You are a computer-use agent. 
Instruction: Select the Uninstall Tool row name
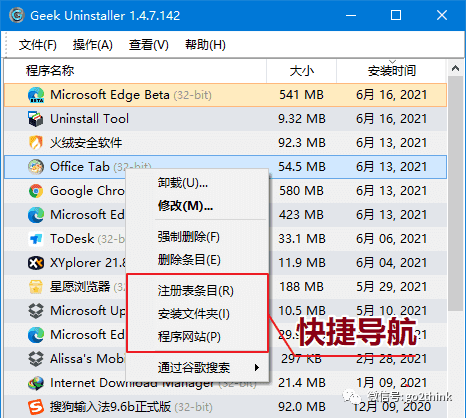click(89, 119)
